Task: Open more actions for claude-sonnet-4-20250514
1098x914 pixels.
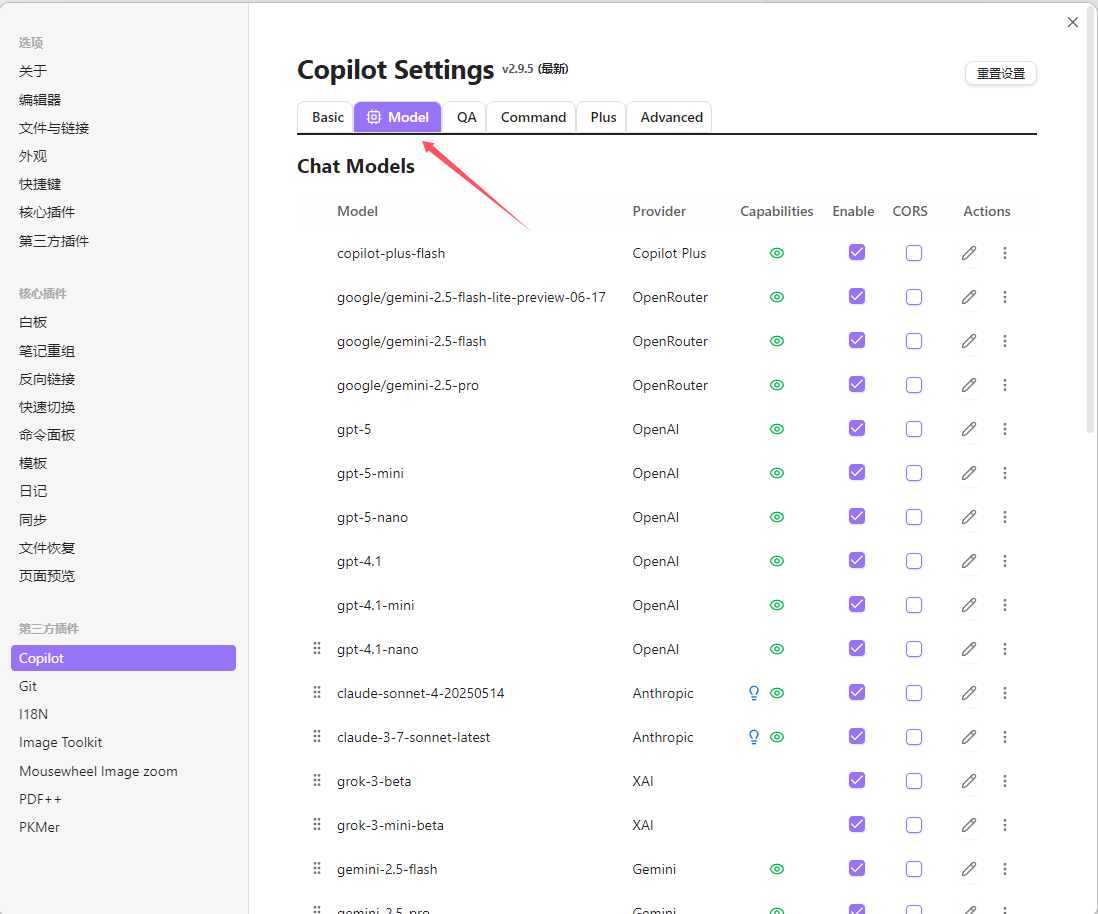Action: [x=1005, y=693]
